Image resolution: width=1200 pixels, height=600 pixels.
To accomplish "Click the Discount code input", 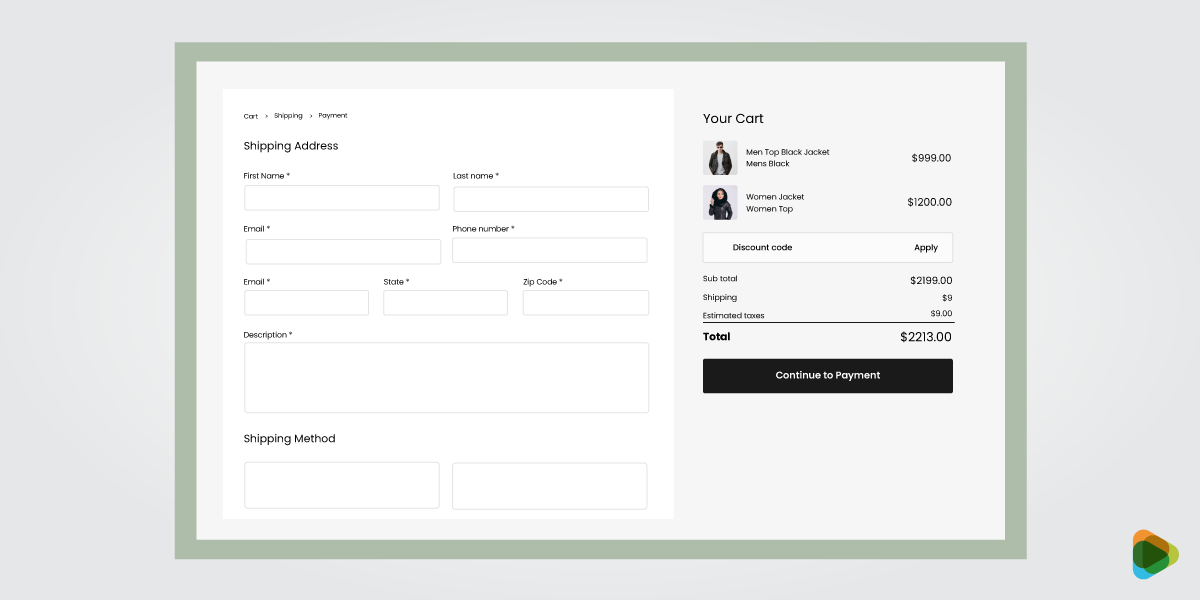I will click(x=800, y=248).
